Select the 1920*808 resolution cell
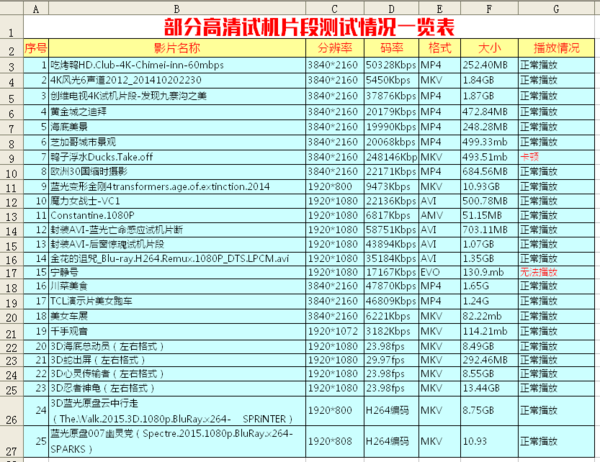The image size is (600, 462). 335,441
